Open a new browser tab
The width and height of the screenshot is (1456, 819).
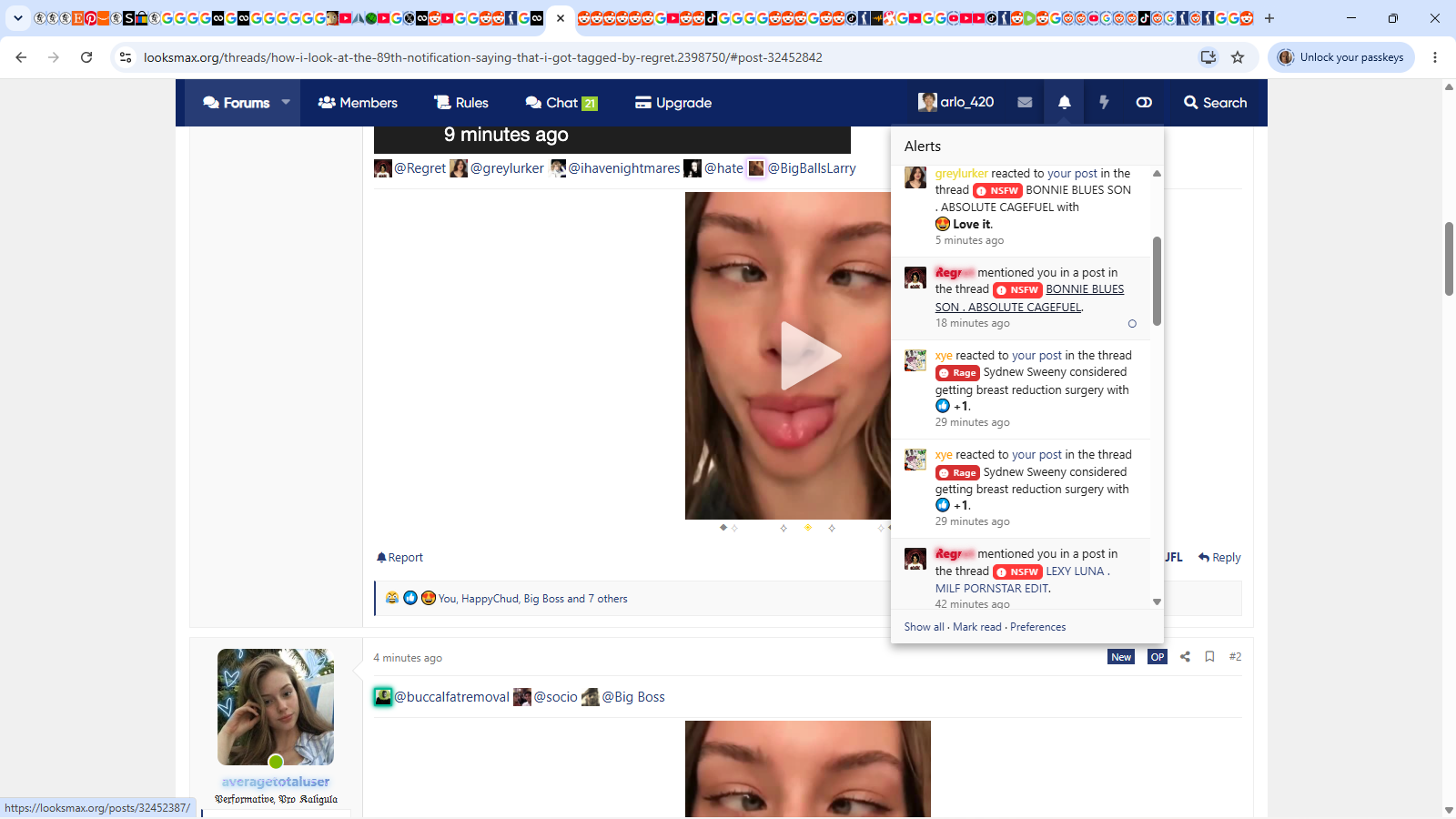(x=1269, y=18)
